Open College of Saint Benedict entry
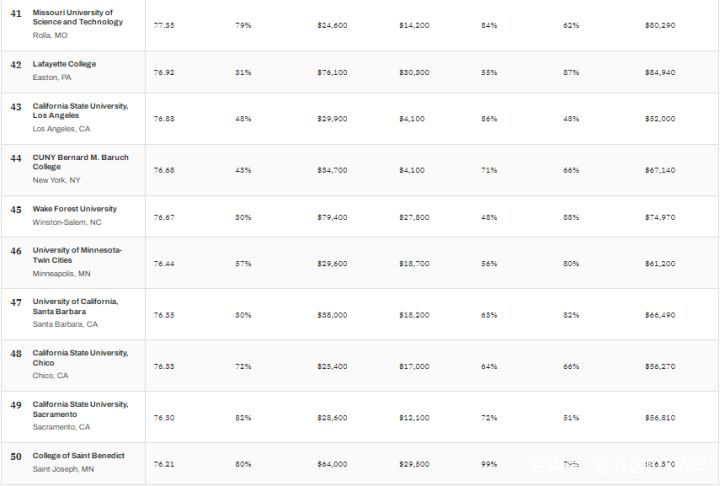This screenshot has width=720, height=486. coord(79,456)
